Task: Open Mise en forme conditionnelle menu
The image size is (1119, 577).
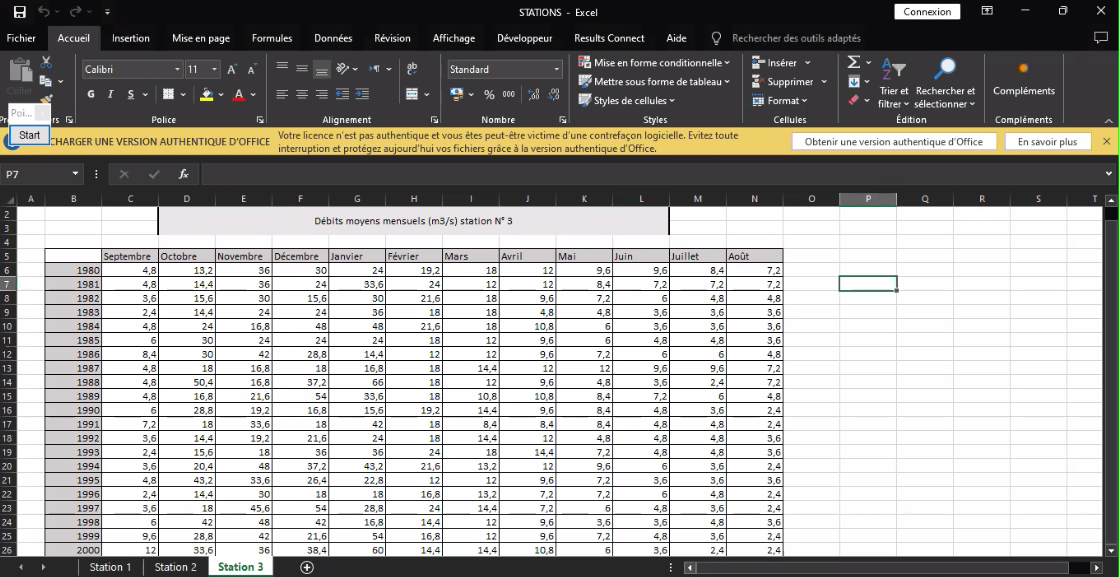Action: [x=654, y=63]
